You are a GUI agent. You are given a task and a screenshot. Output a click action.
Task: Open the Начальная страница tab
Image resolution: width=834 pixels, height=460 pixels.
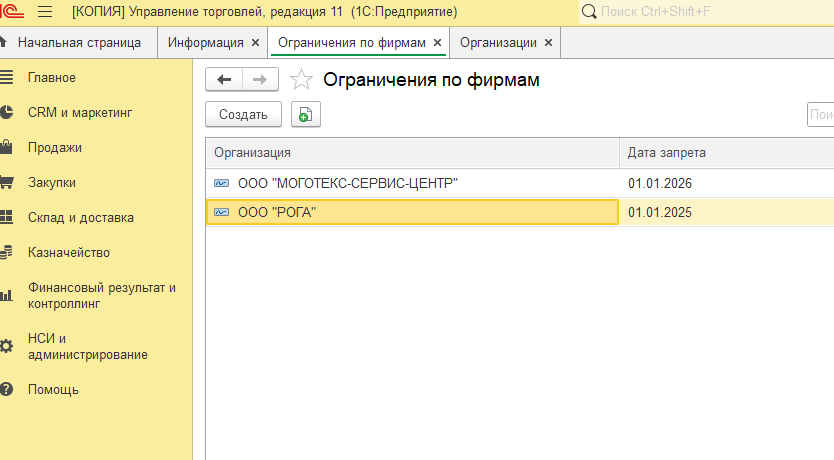click(79, 43)
